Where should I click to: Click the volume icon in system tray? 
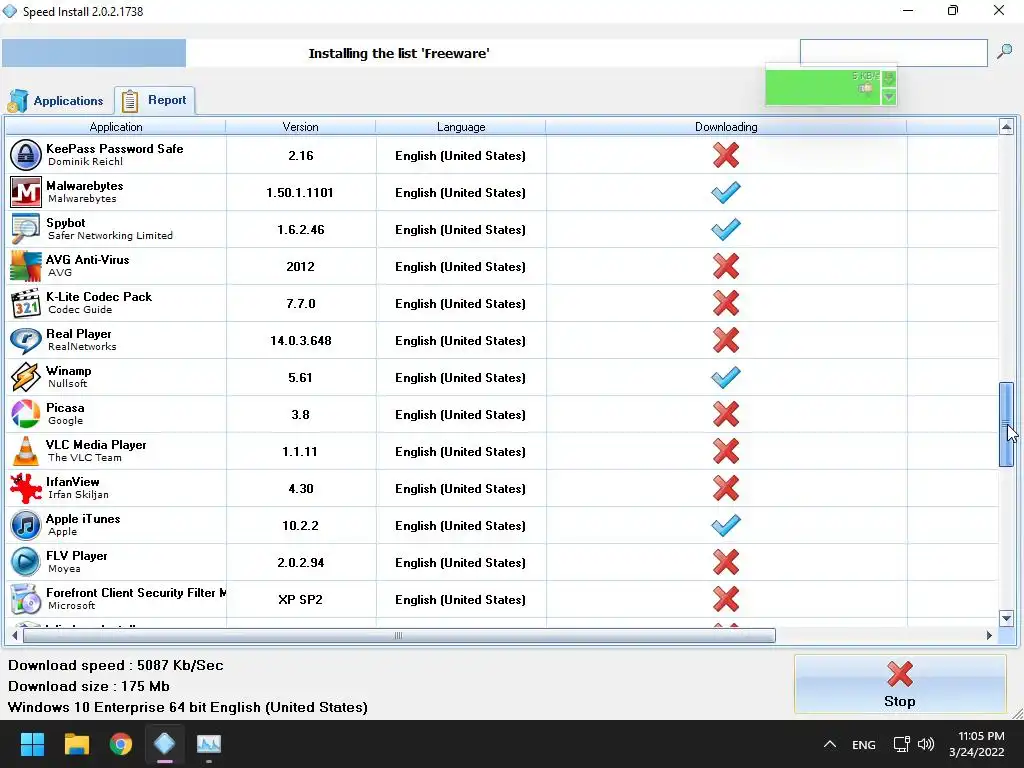coord(926,744)
